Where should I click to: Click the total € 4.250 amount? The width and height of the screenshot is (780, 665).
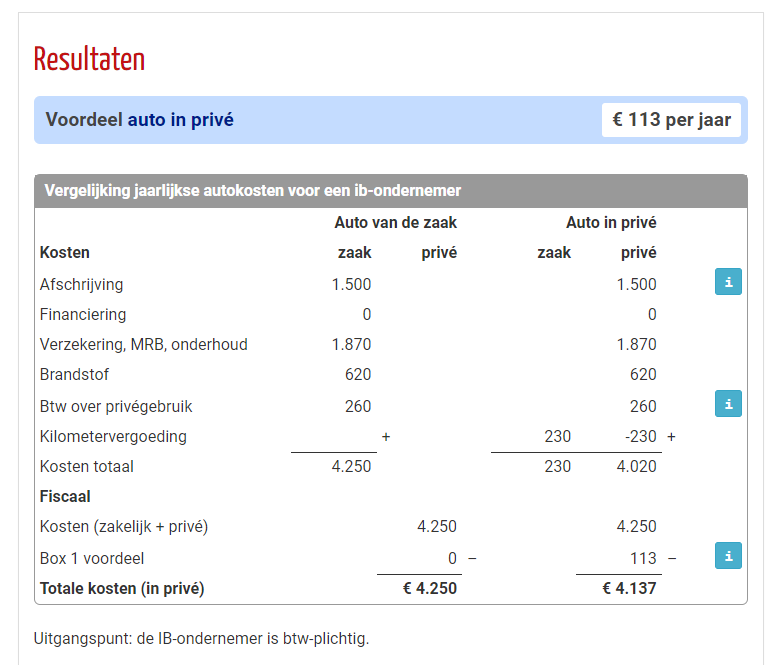[x=430, y=588]
